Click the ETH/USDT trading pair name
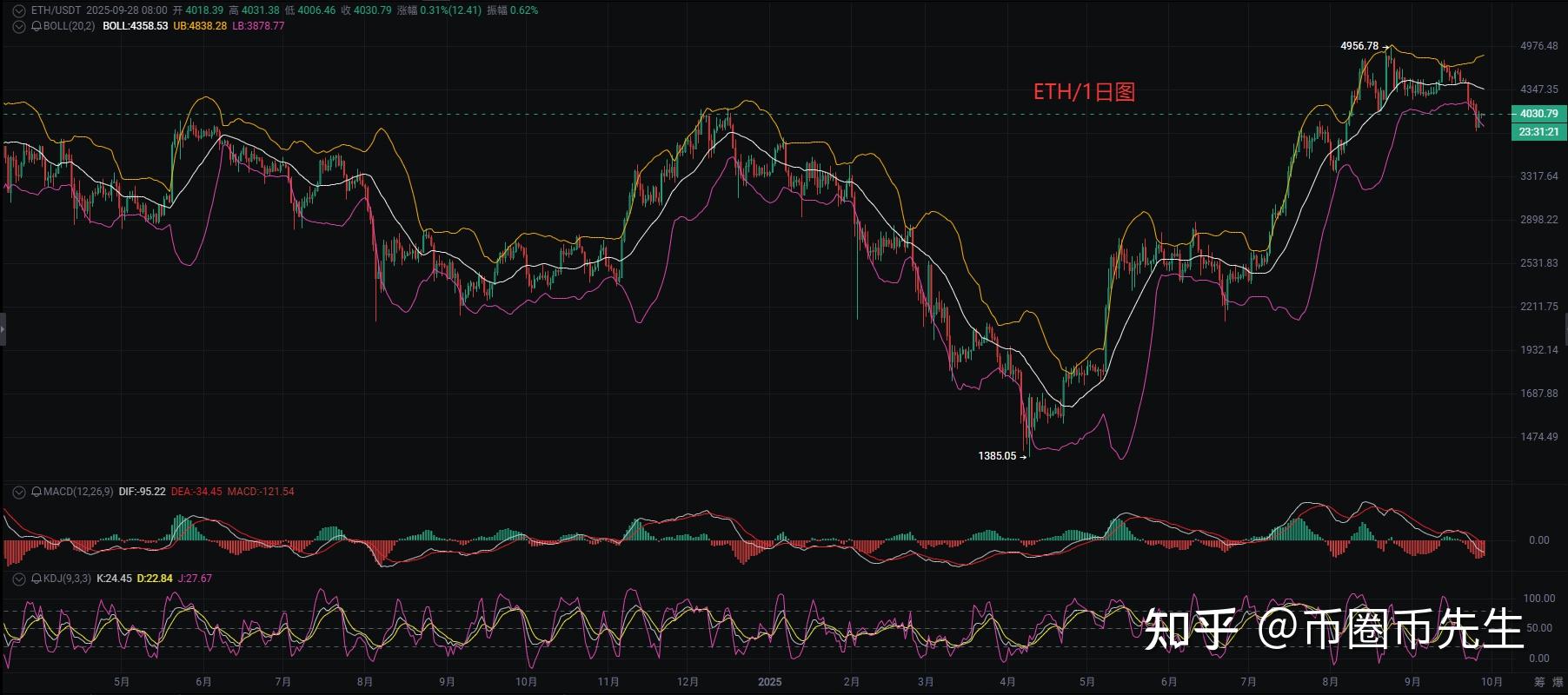The image size is (1568, 695). pos(56,10)
